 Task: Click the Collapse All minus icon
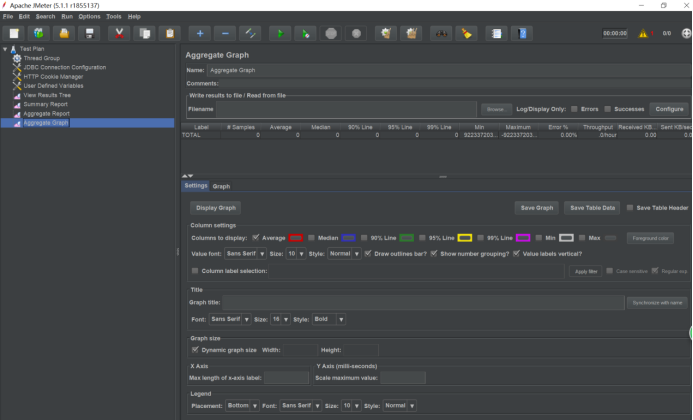coord(225,34)
